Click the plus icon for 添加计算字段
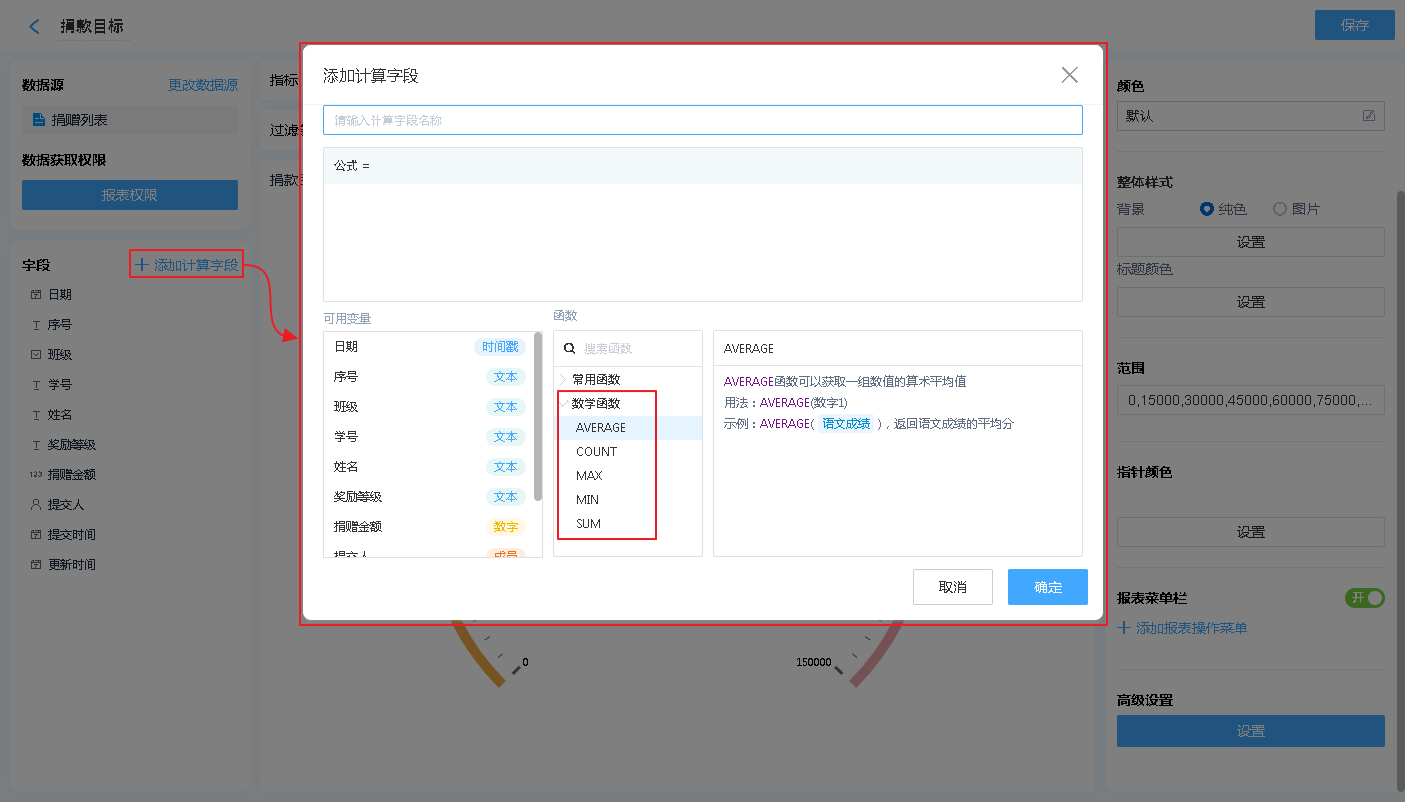 pyautogui.click(x=141, y=265)
